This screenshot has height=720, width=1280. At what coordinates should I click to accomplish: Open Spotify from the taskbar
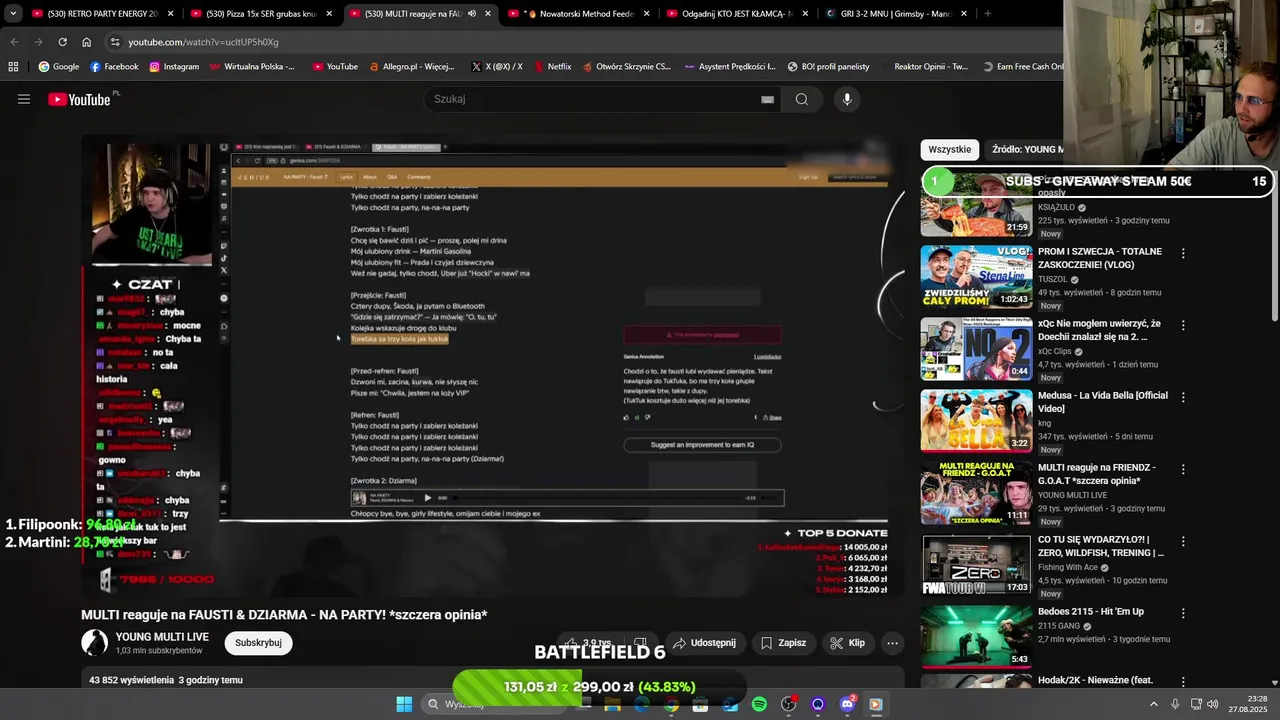tap(759, 705)
